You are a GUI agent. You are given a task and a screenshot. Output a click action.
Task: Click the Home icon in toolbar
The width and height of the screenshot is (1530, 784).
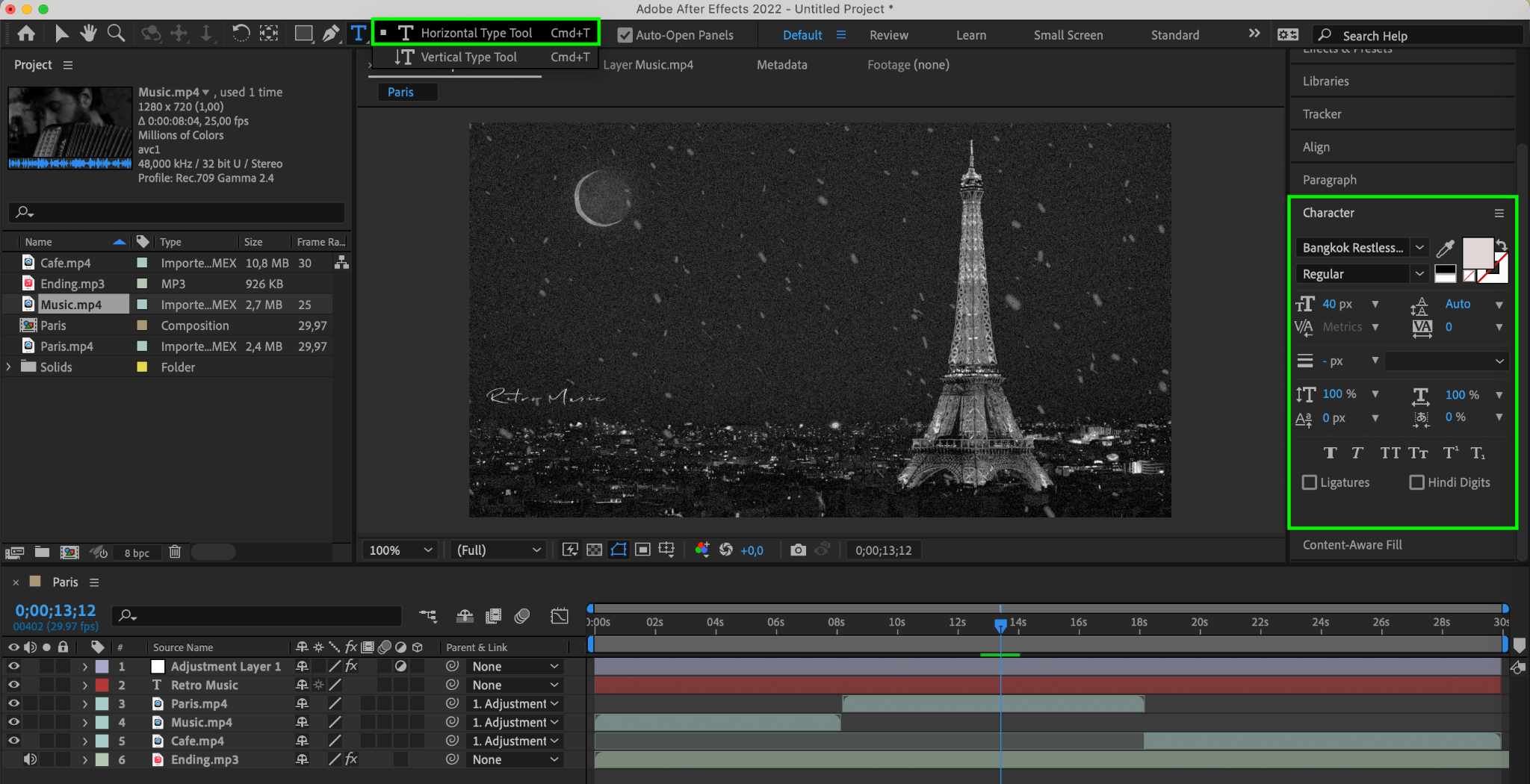coord(26,34)
